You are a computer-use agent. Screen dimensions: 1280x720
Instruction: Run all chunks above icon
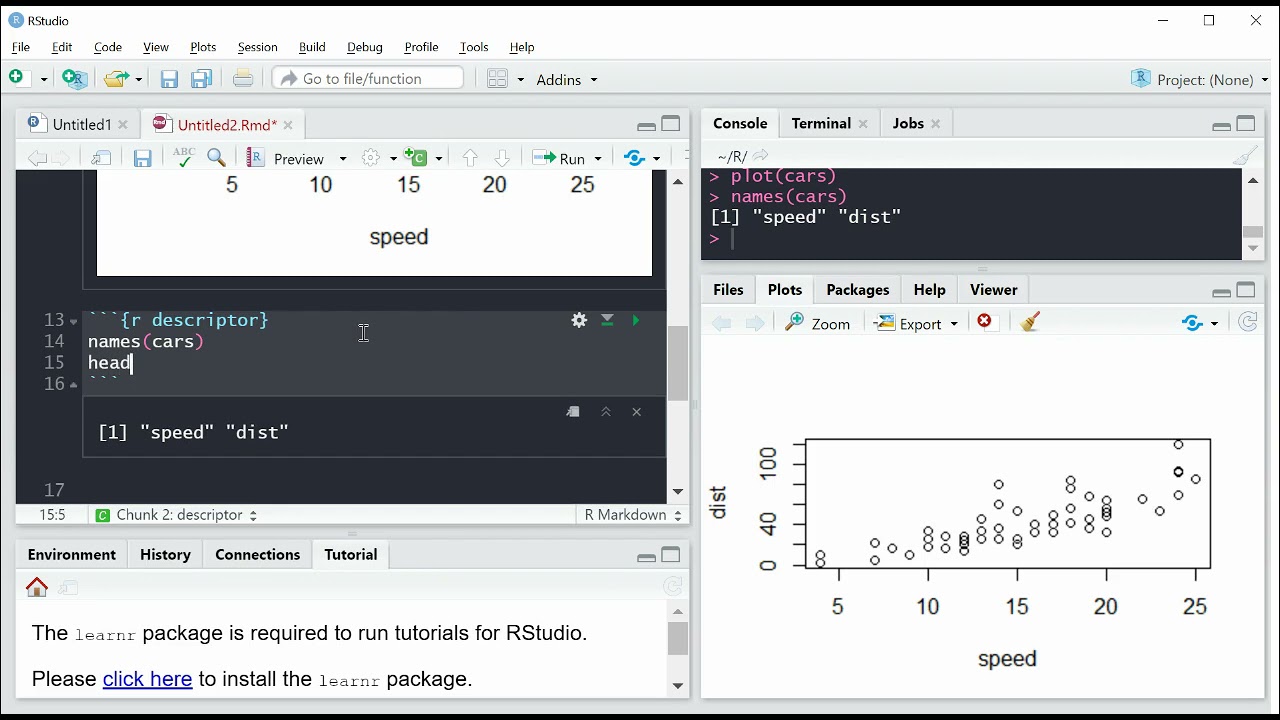coord(607,320)
